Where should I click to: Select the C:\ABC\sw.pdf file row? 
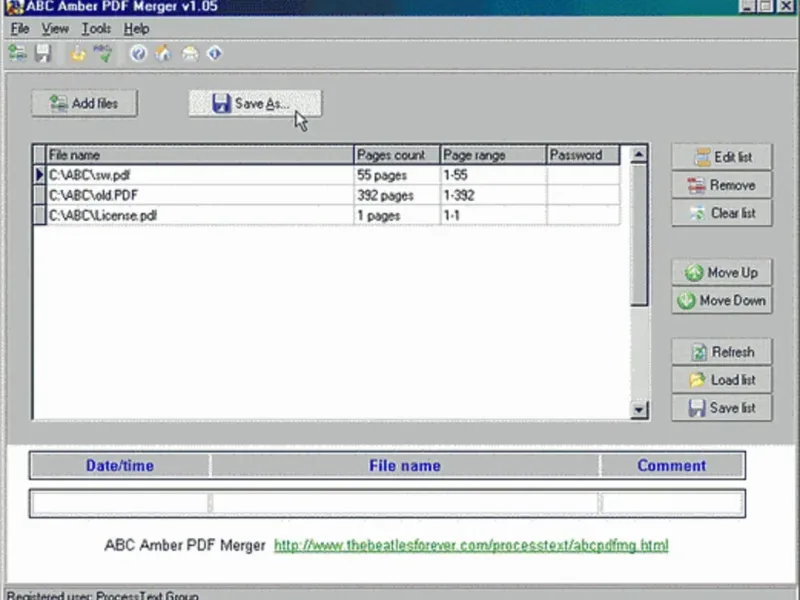[x=327, y=175]
